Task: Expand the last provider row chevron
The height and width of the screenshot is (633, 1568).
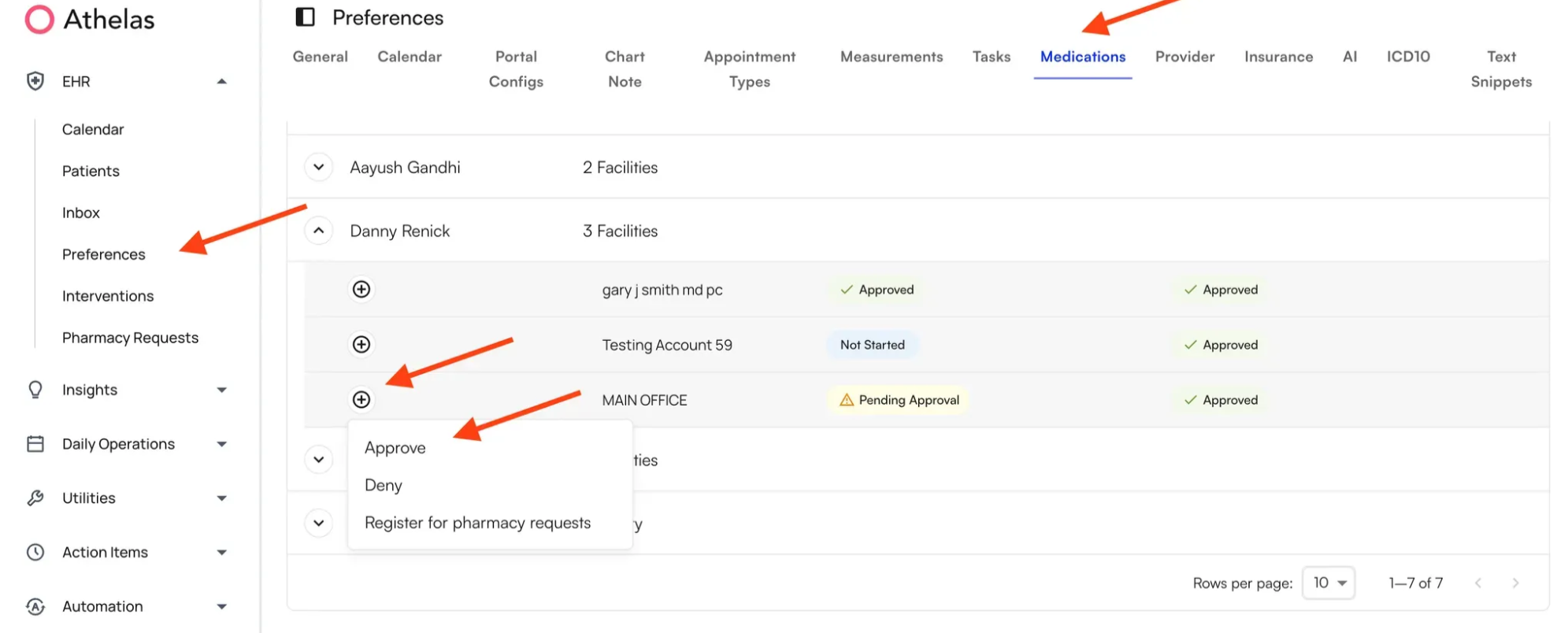Action: tap(319, 523)
